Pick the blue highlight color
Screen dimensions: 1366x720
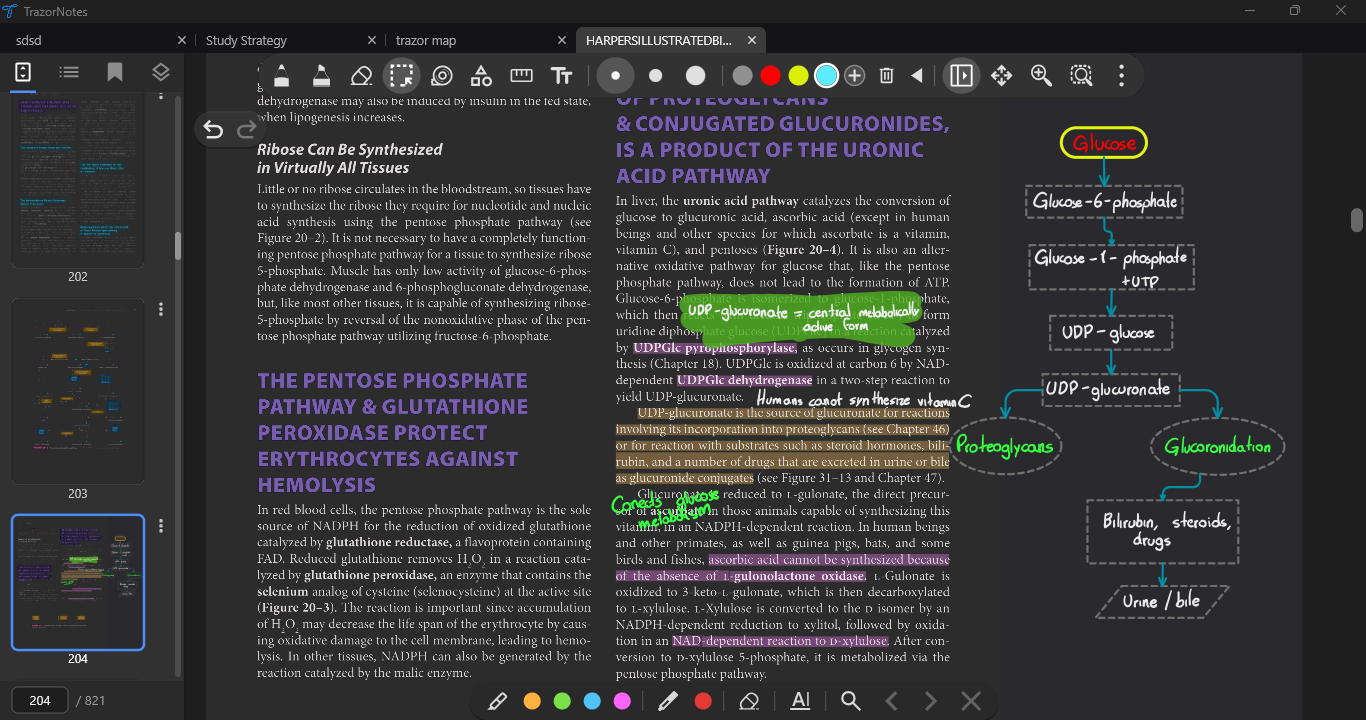coord(592,701)
